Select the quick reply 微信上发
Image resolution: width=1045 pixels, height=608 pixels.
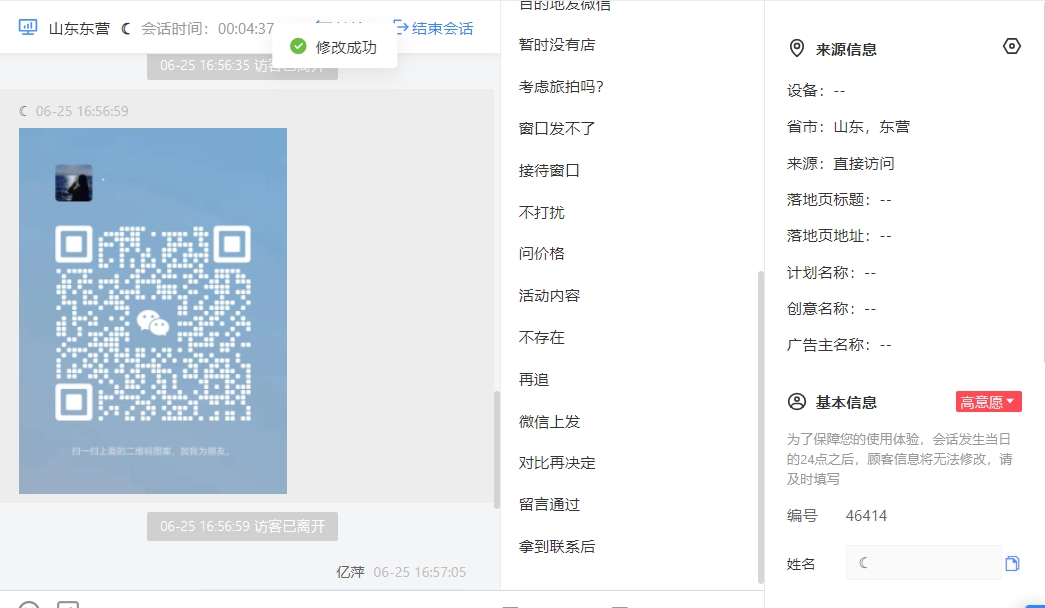tap(549, 422)
